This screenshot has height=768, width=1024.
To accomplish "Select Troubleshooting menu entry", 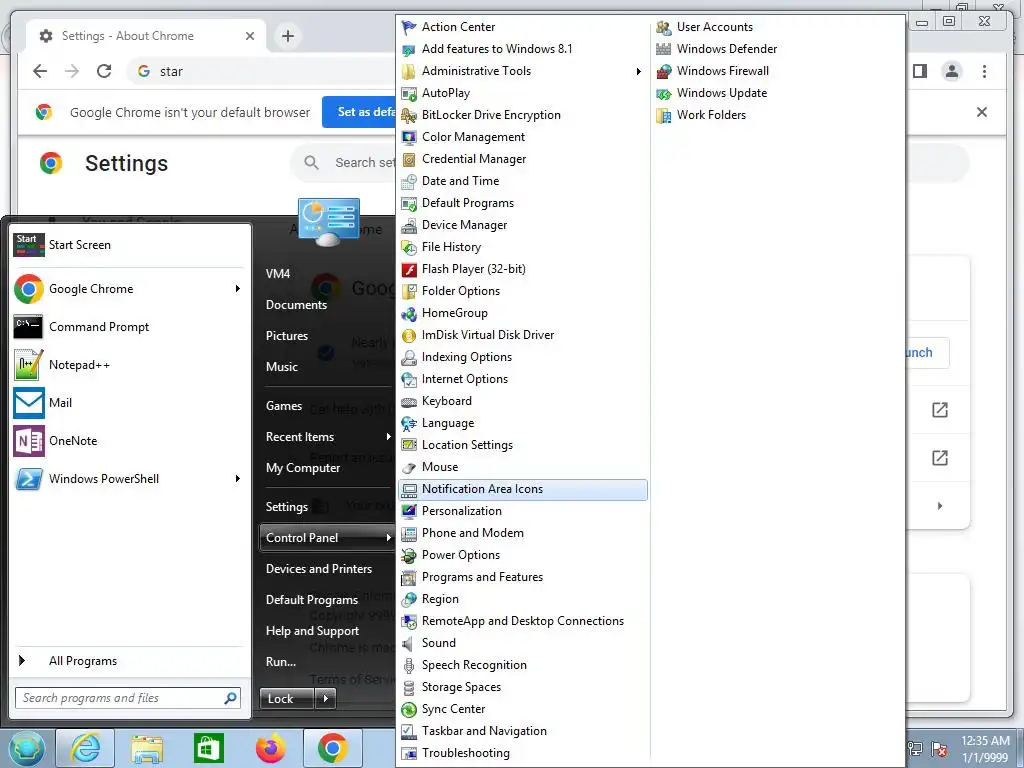I will pyautogui.click(x=523, y=753).
